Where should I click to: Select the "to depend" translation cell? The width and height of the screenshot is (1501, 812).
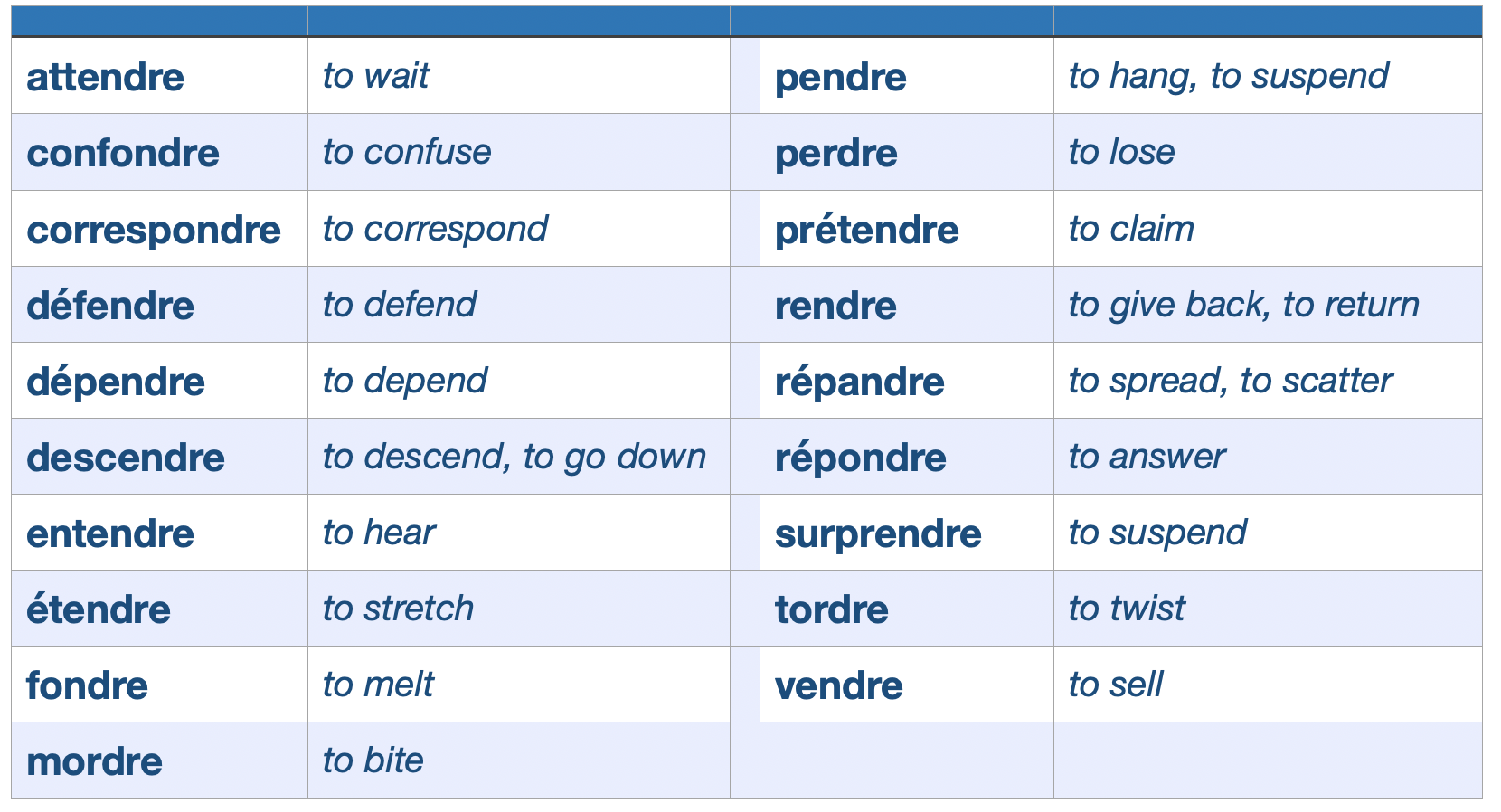tap(405, 381)
